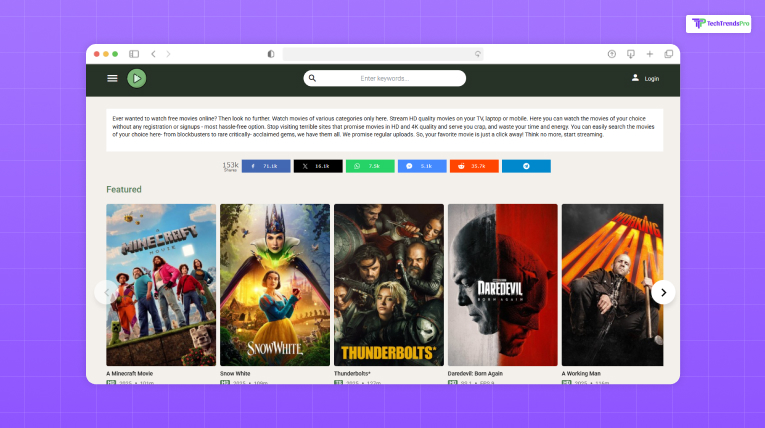Click the green play logo
Image resolution: width=765 pixels, height=428 pixels.
(x=137, y=78)
